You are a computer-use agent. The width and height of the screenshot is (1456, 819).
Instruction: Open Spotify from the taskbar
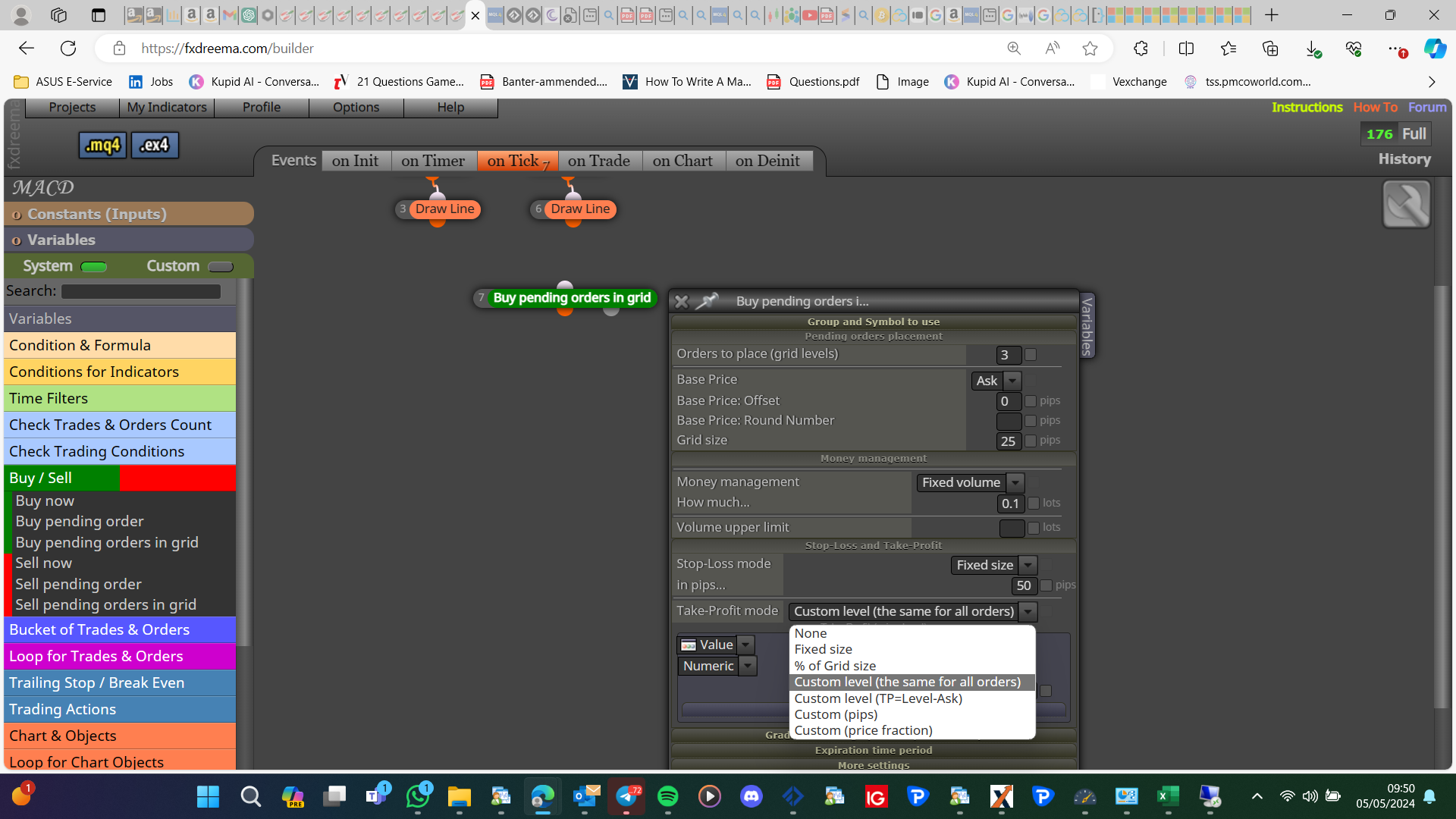click(668, 796)
